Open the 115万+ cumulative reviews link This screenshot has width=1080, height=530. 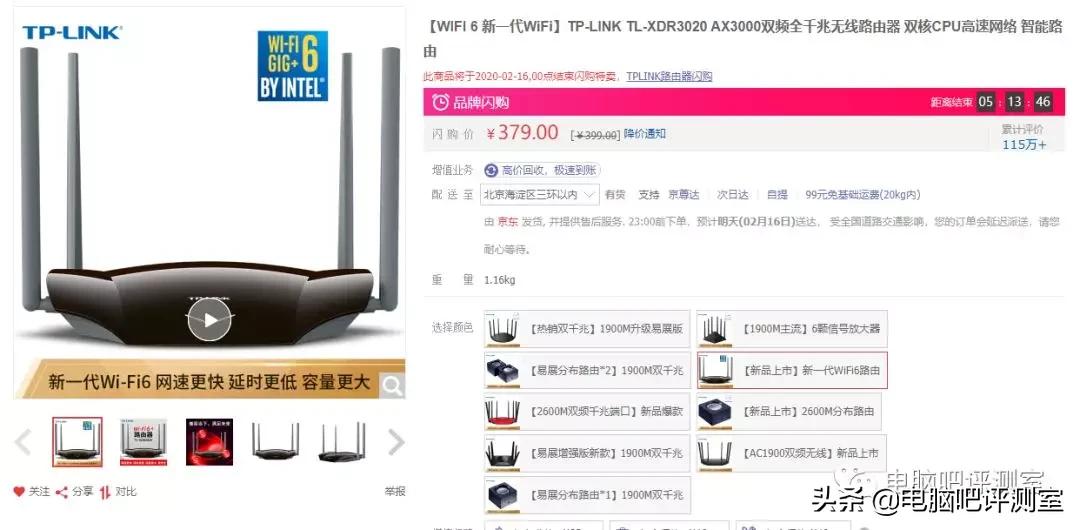pyautogui.click(x=1024, y=145)
